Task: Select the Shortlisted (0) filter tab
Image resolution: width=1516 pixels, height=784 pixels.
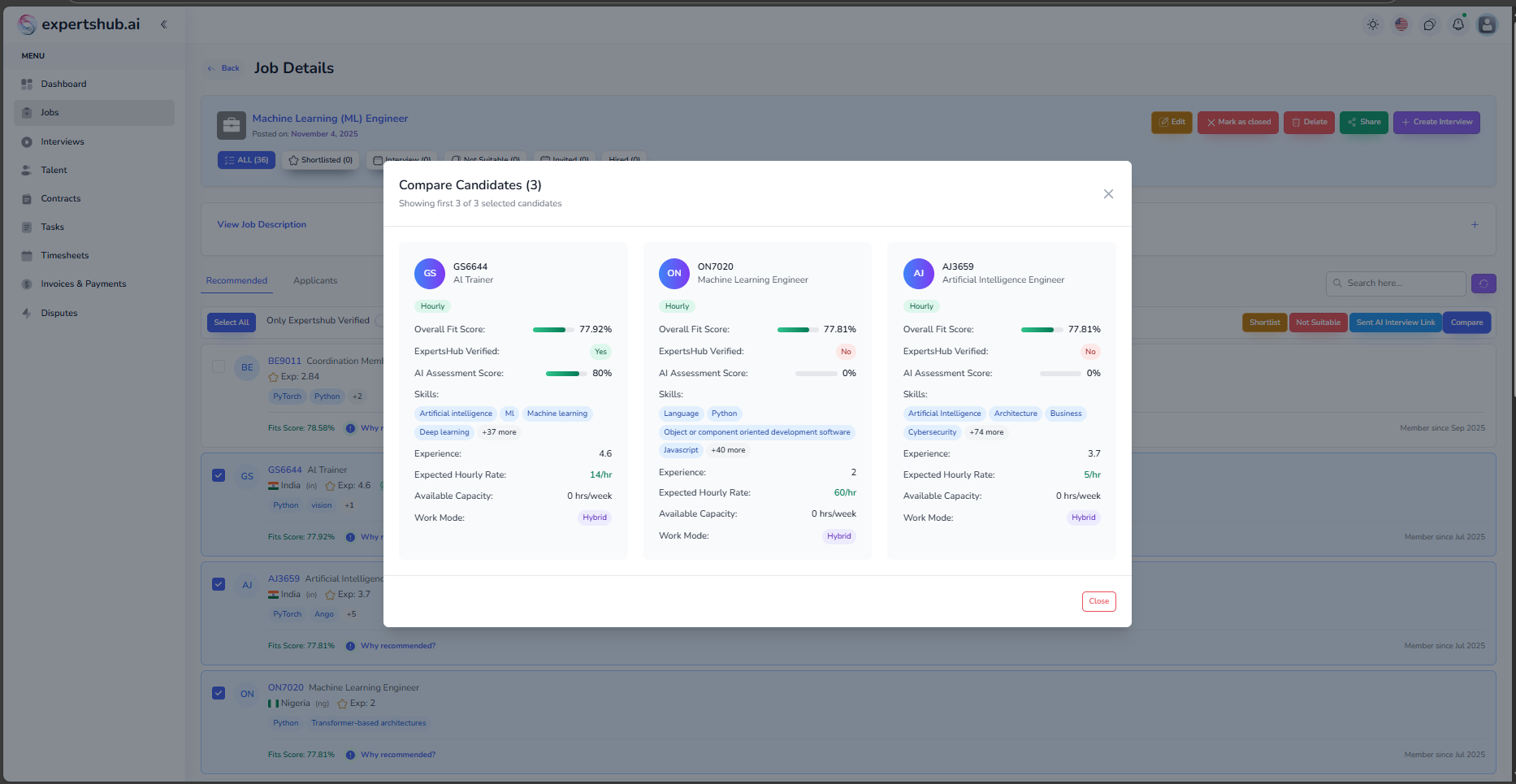Action: click(321, 160)
